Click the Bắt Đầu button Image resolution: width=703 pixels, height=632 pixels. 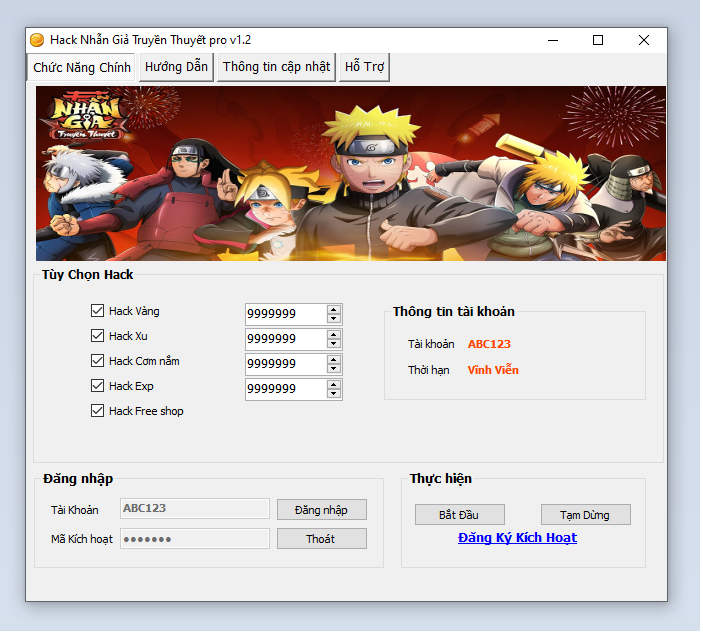459,515
